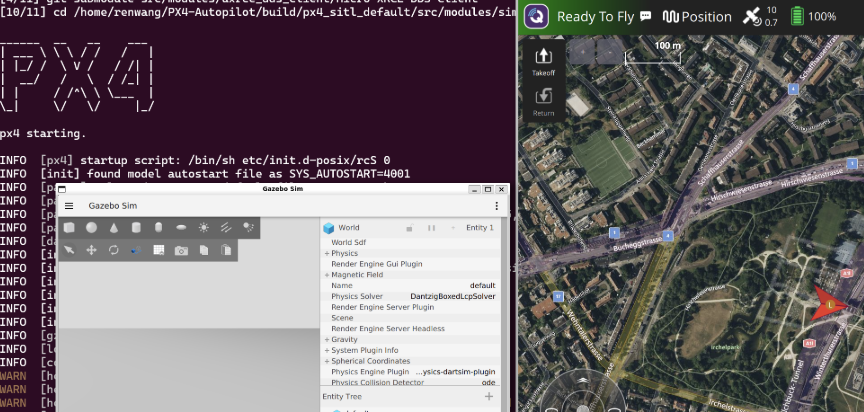Toggle the World entity lock icon

[x=410, y=228]
